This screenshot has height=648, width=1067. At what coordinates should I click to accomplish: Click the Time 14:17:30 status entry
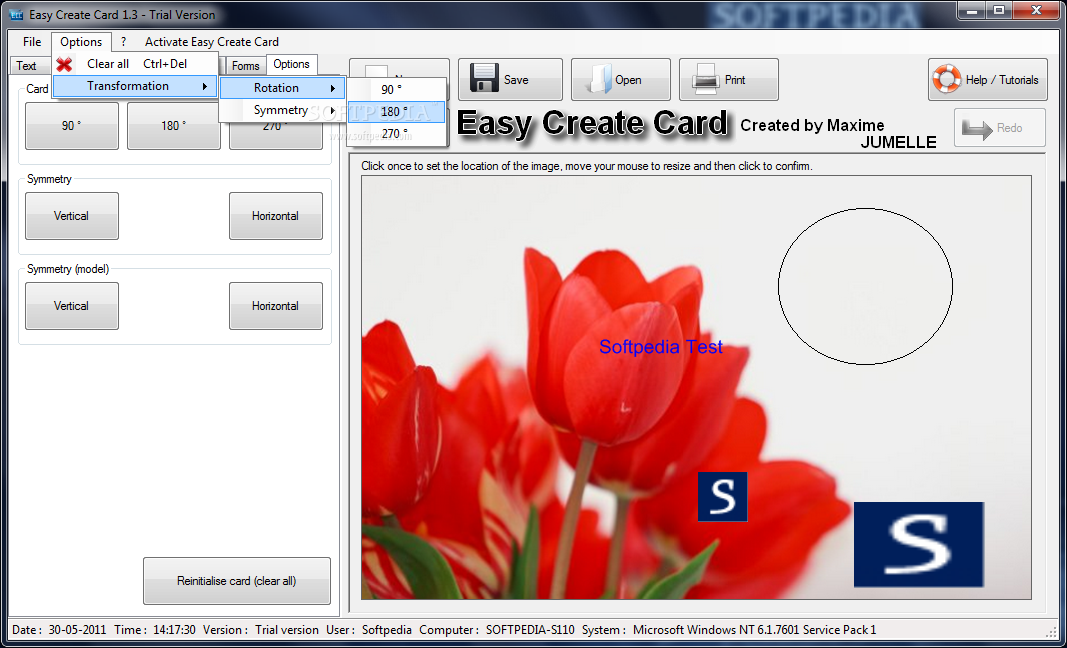pos(155,630)
